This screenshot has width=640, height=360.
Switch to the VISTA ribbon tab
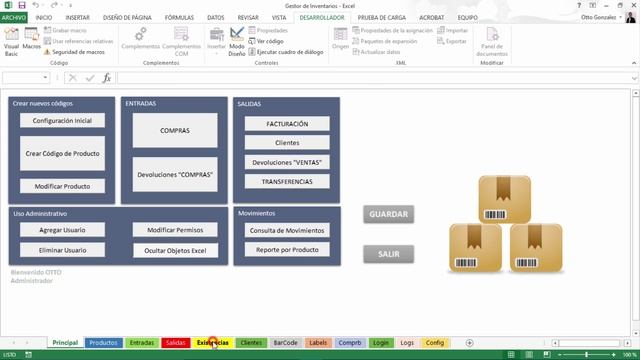coord(279,18)
